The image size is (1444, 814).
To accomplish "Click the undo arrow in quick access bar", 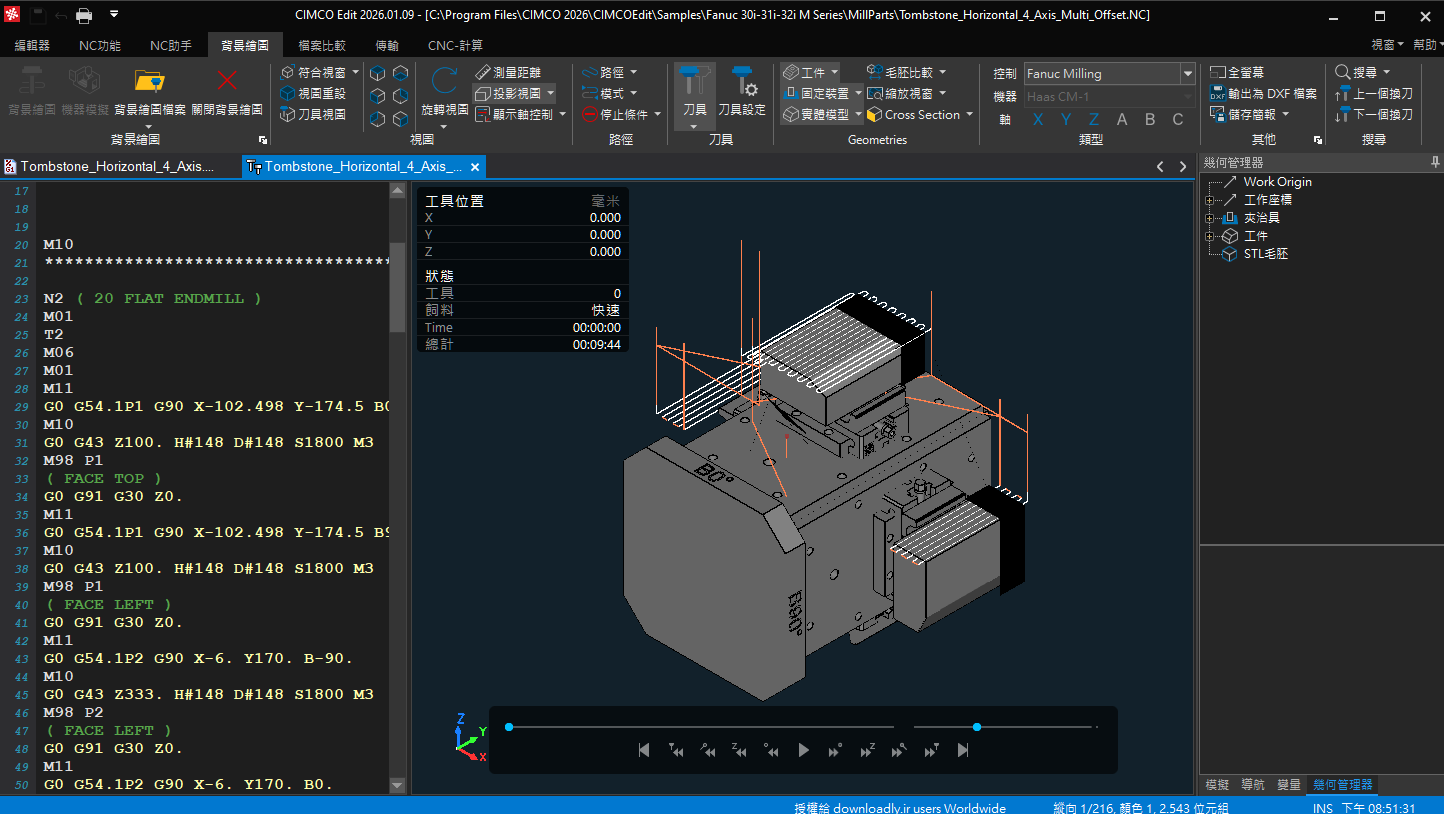I will click(x=61, y=15).
